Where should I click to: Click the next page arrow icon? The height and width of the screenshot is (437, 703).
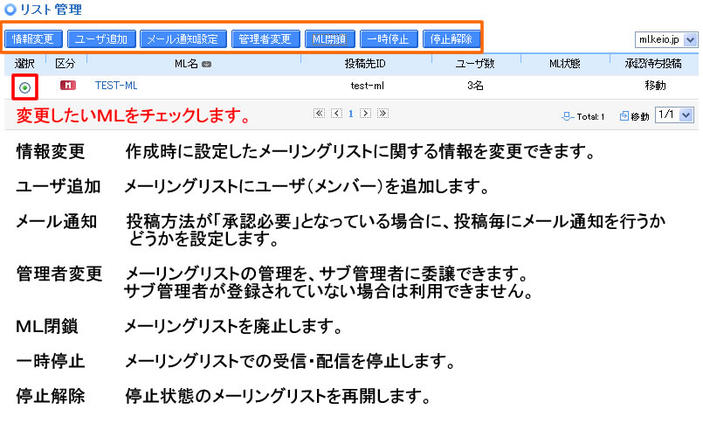click(x=366, y=113)
